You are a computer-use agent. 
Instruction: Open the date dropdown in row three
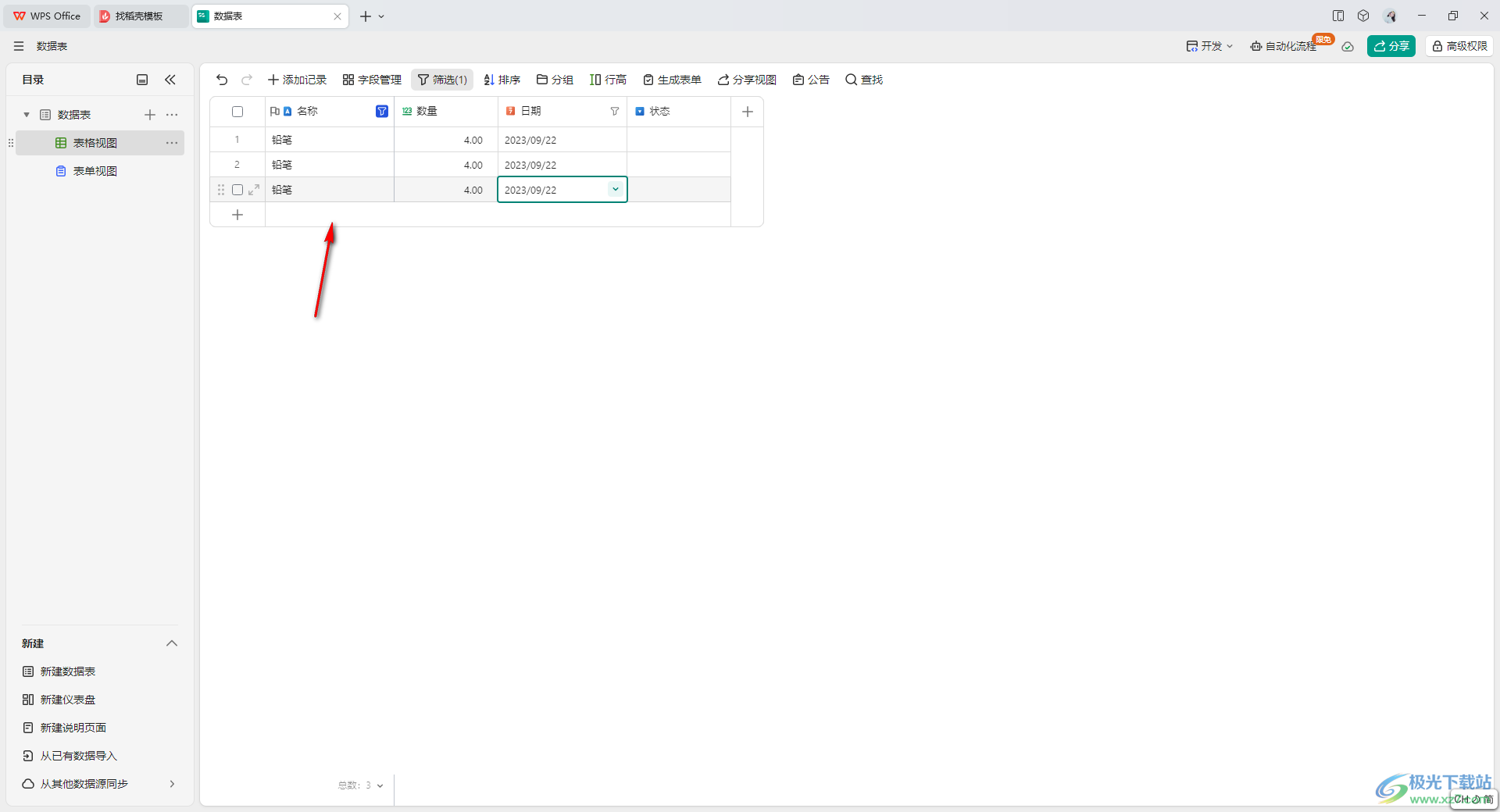(616, 189)
